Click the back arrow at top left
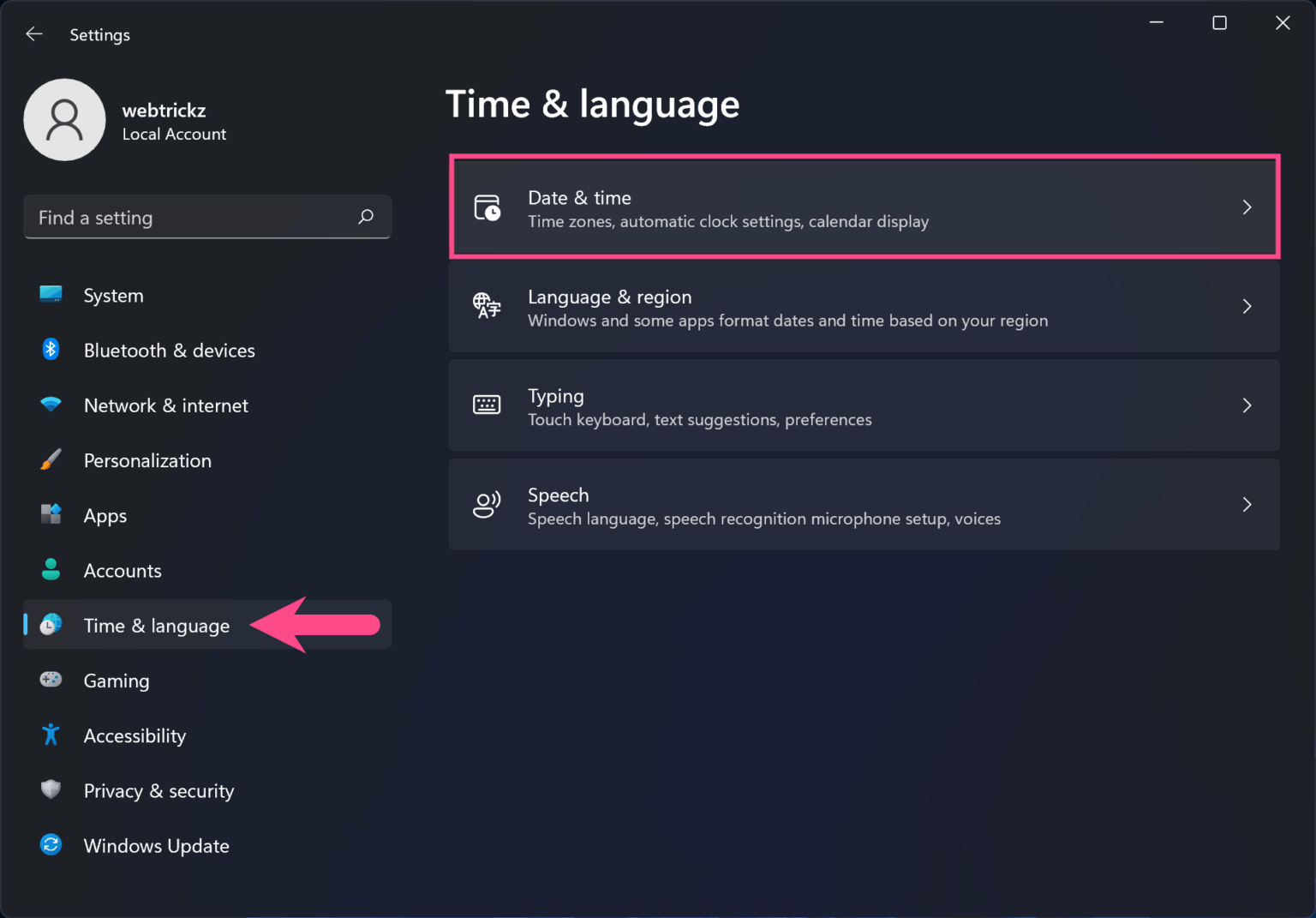The image size is (1316, 918). tap(33, 33)
